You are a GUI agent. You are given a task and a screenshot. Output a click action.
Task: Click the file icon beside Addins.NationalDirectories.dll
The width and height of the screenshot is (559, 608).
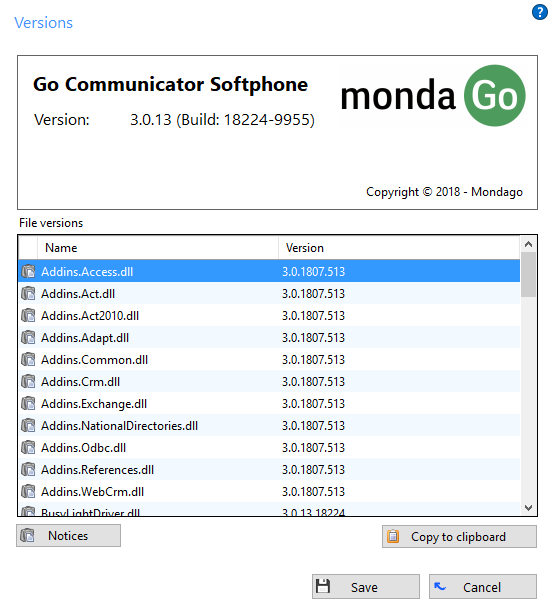28,425
